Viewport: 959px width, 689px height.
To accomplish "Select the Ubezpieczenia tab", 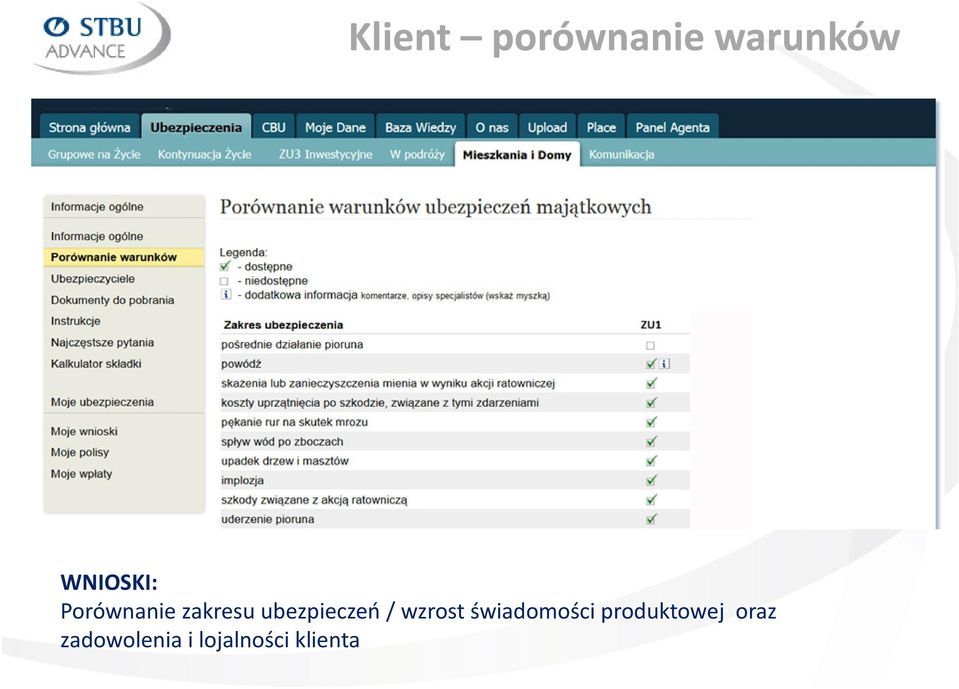I will pos(196,127).
